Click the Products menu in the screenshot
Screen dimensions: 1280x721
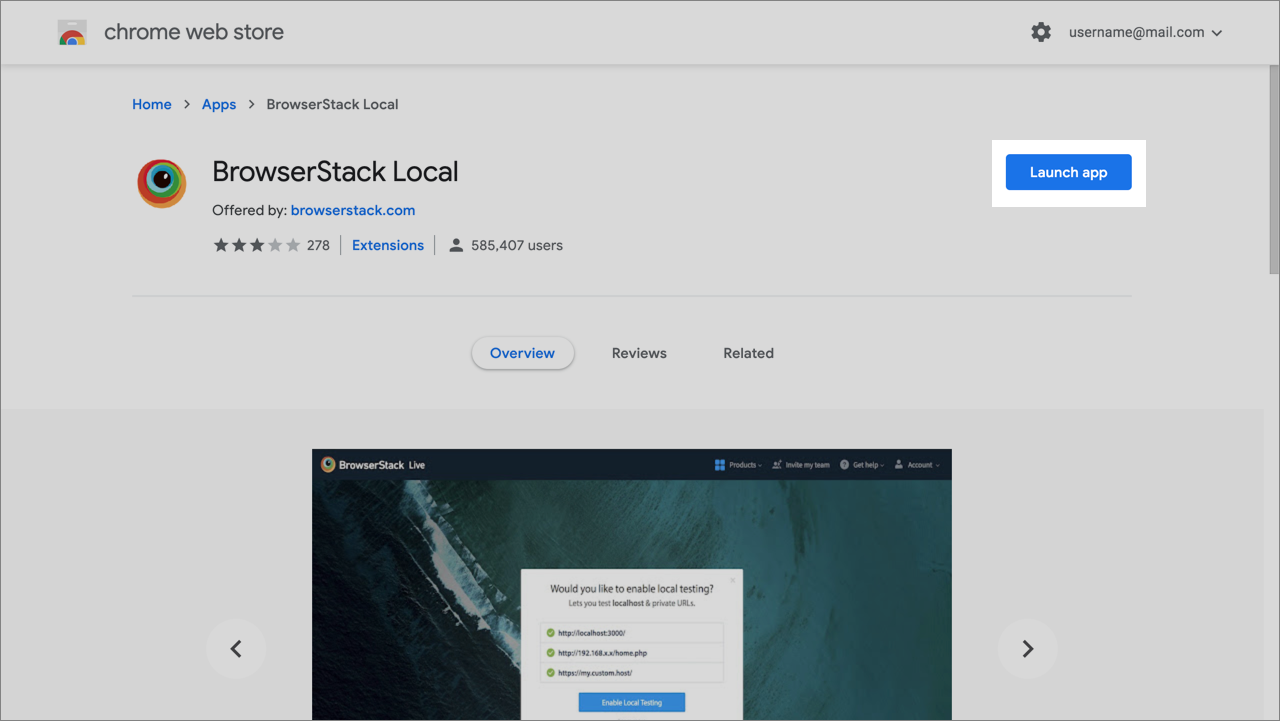[738, 465]
